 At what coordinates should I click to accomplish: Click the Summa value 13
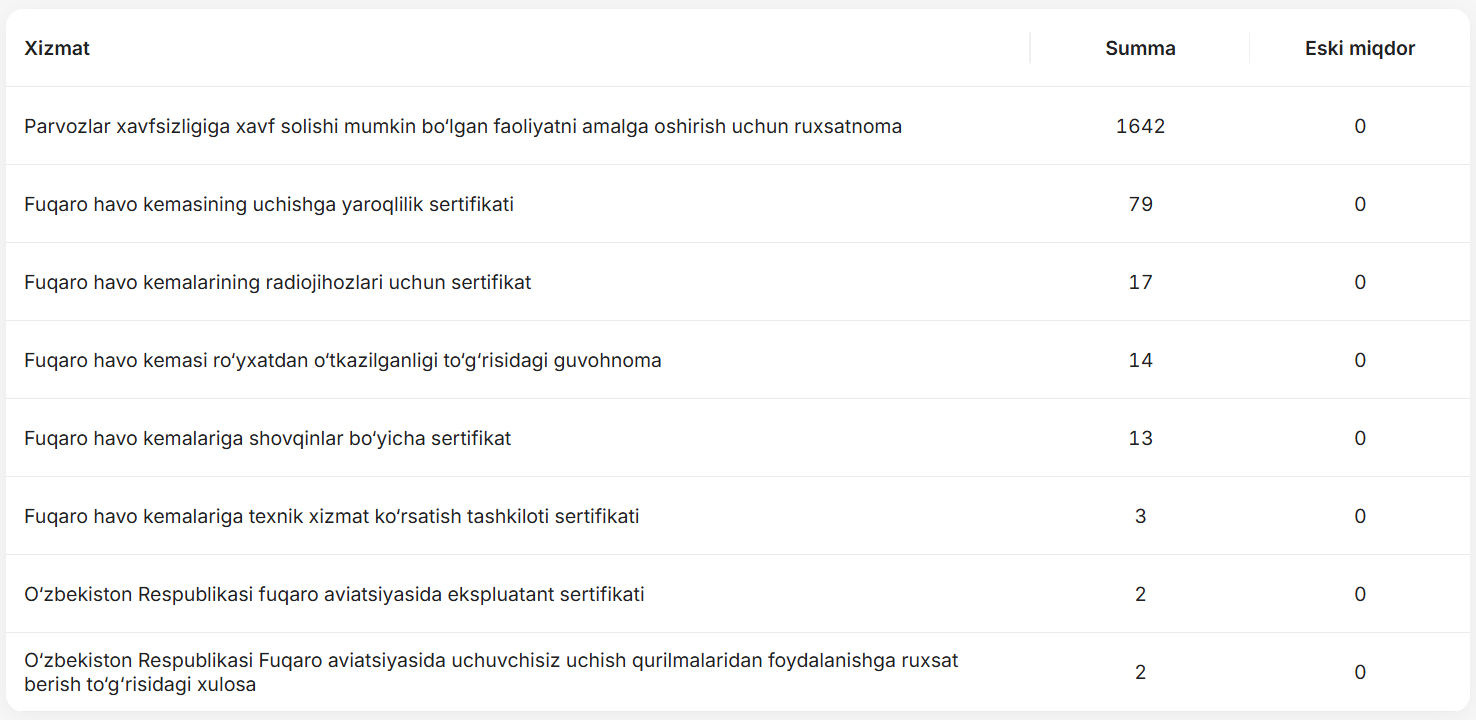[1140, 438]
